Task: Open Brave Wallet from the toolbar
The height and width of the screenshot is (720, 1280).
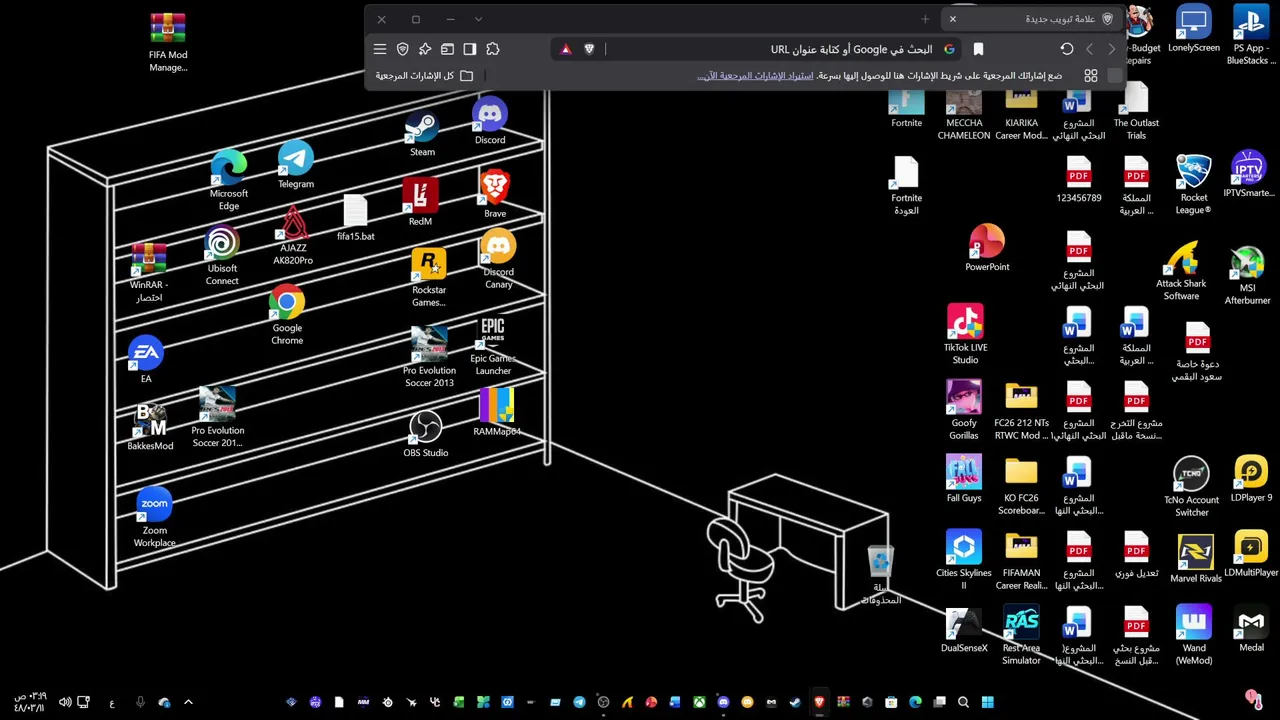Action: (447, 49)
